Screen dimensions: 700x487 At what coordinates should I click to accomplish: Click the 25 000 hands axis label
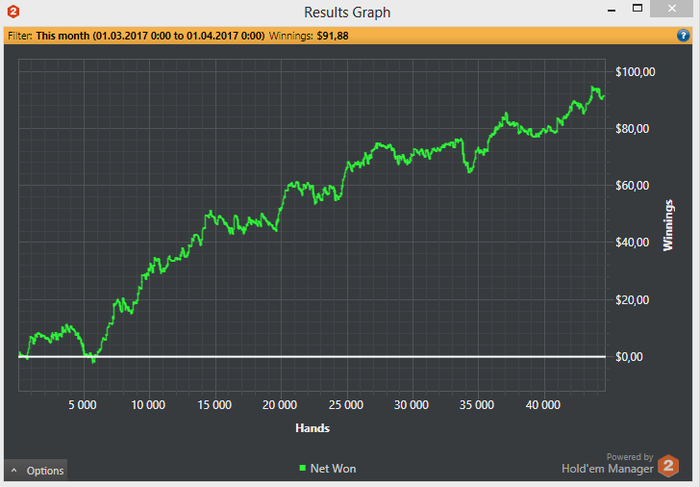(346, 405)
